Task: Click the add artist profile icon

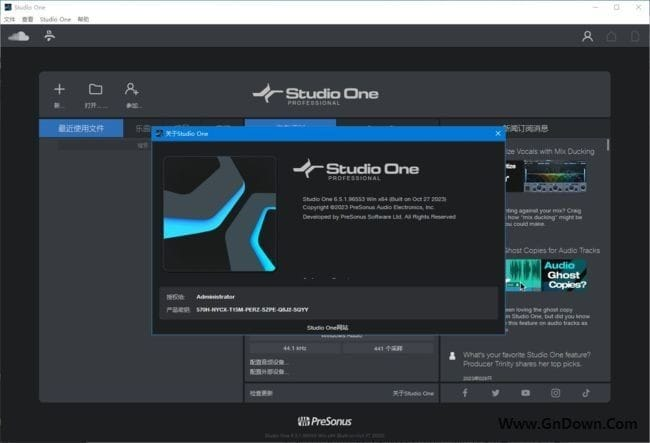Action: click(132, 90)
